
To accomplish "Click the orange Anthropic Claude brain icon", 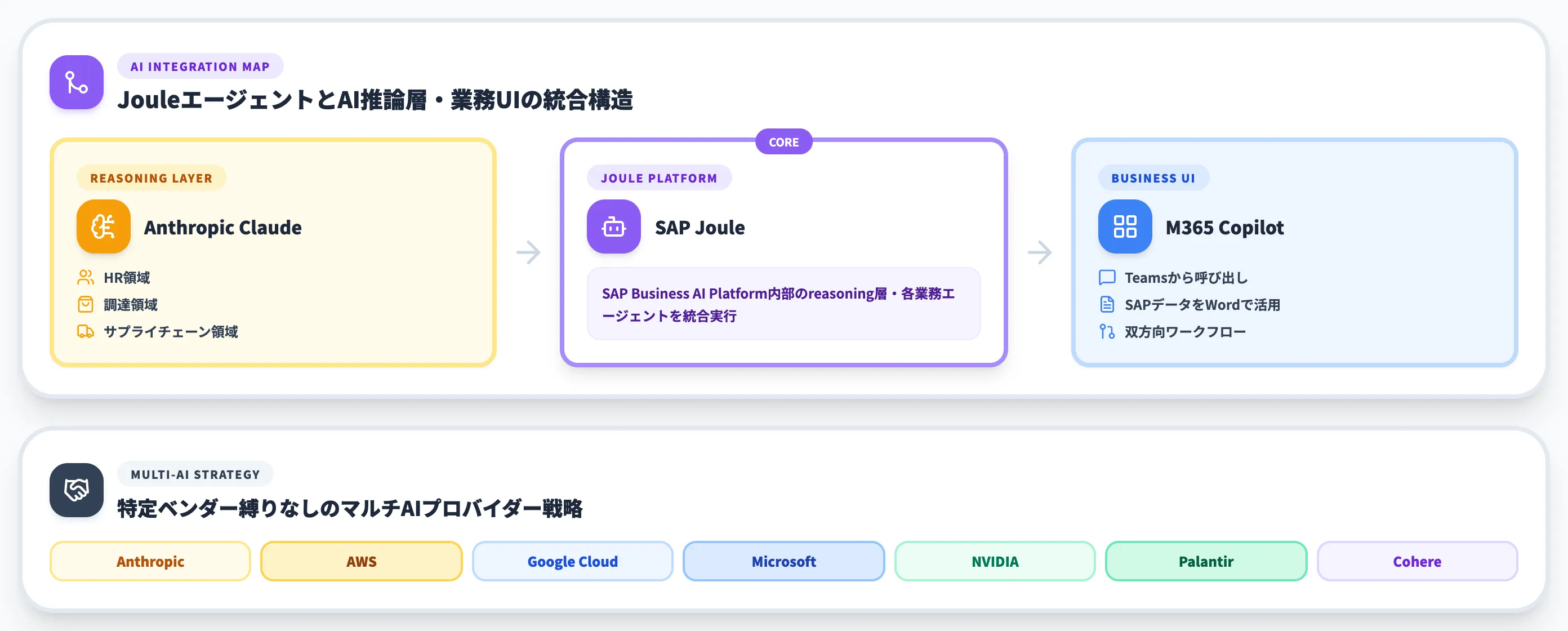I will click(104, 226).
